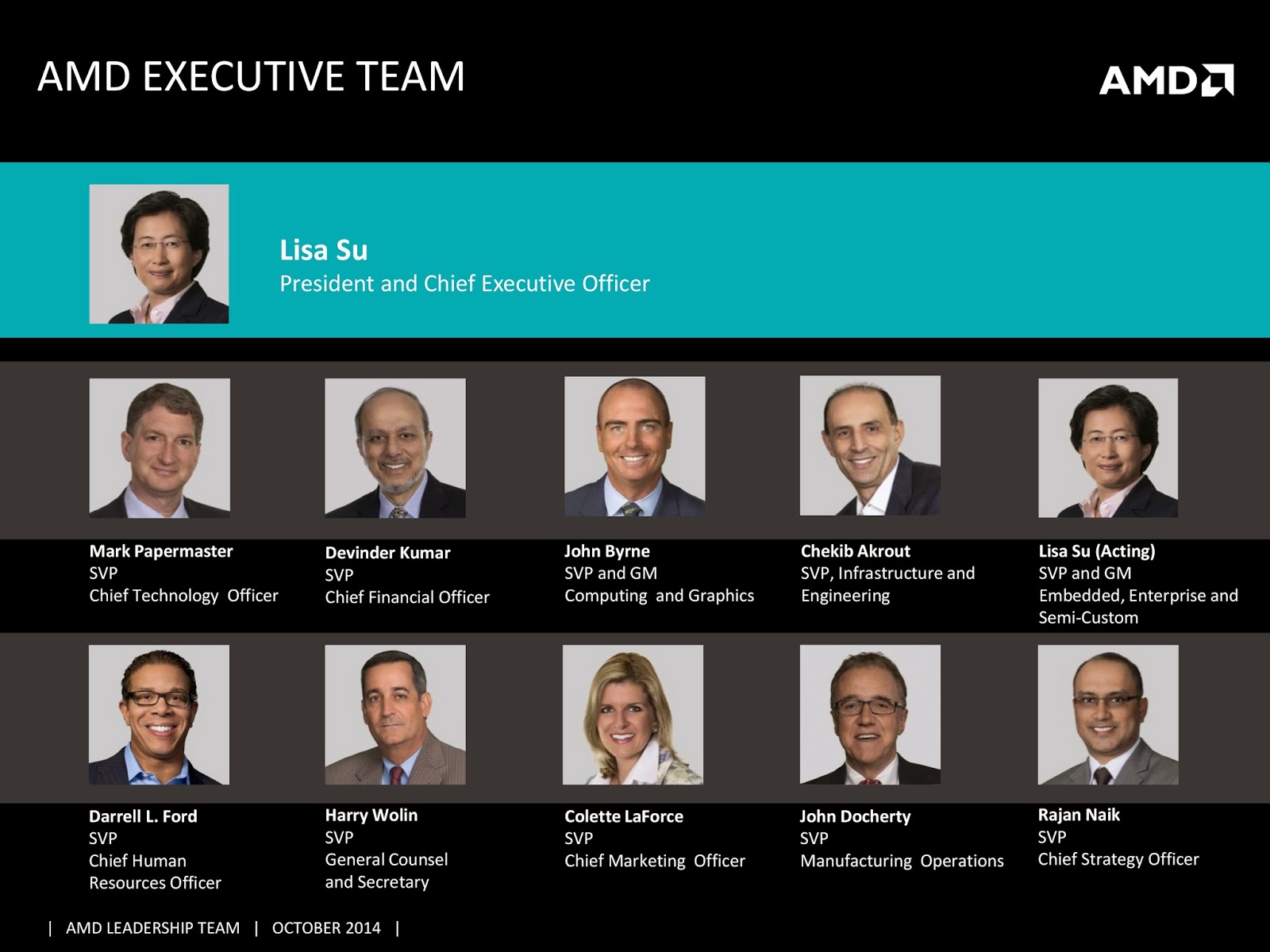This screenshot has width=1270, height=952.
Task: Select the photo above Chekib Akrout's caption
Action: pyautogui.click(x=870, y=446)
